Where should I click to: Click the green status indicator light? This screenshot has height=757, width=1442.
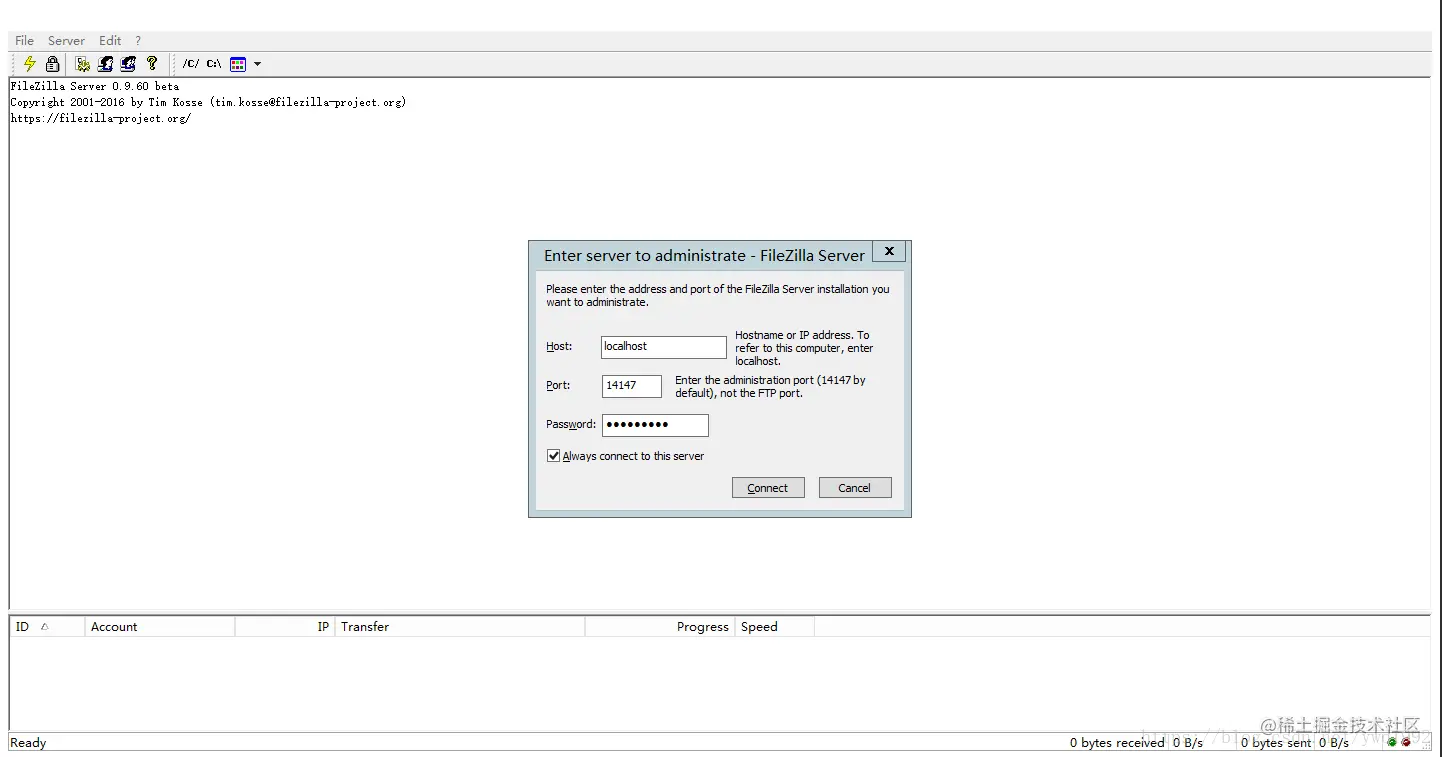tap(1392, 743)
